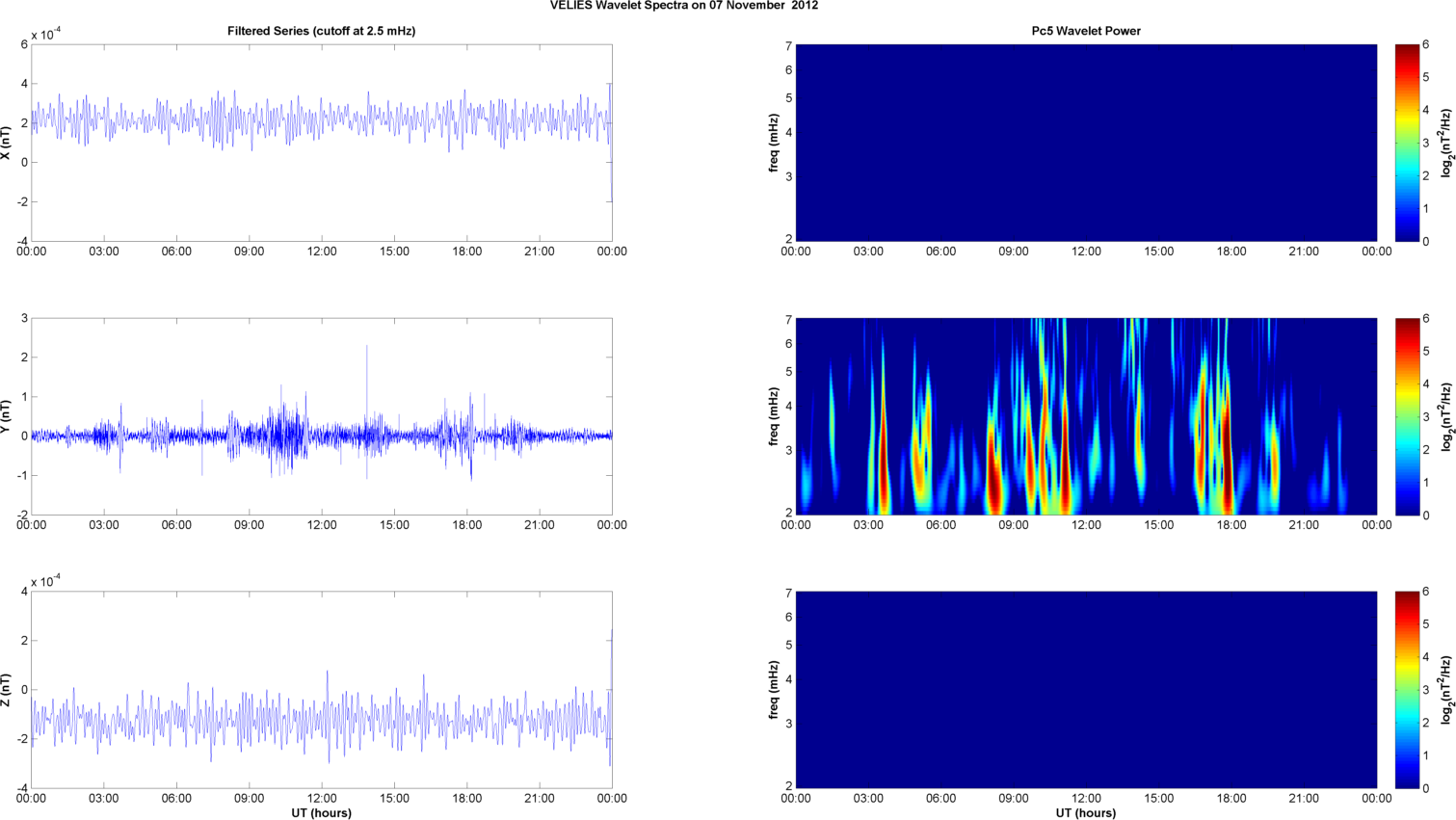Click the red power peak near 03:30

pos(883,472)
